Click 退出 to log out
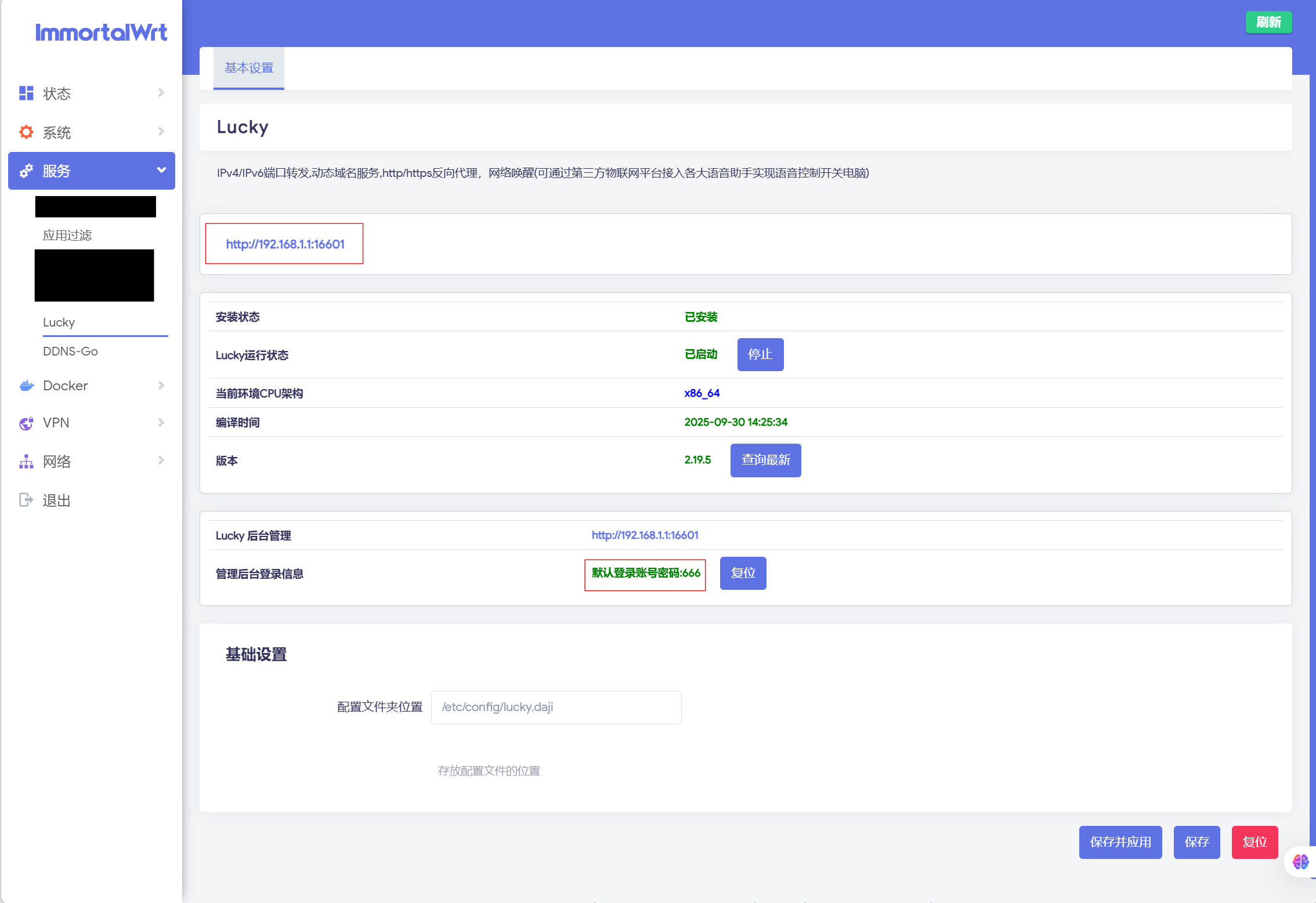1316x903 pixels. [56, 501]
